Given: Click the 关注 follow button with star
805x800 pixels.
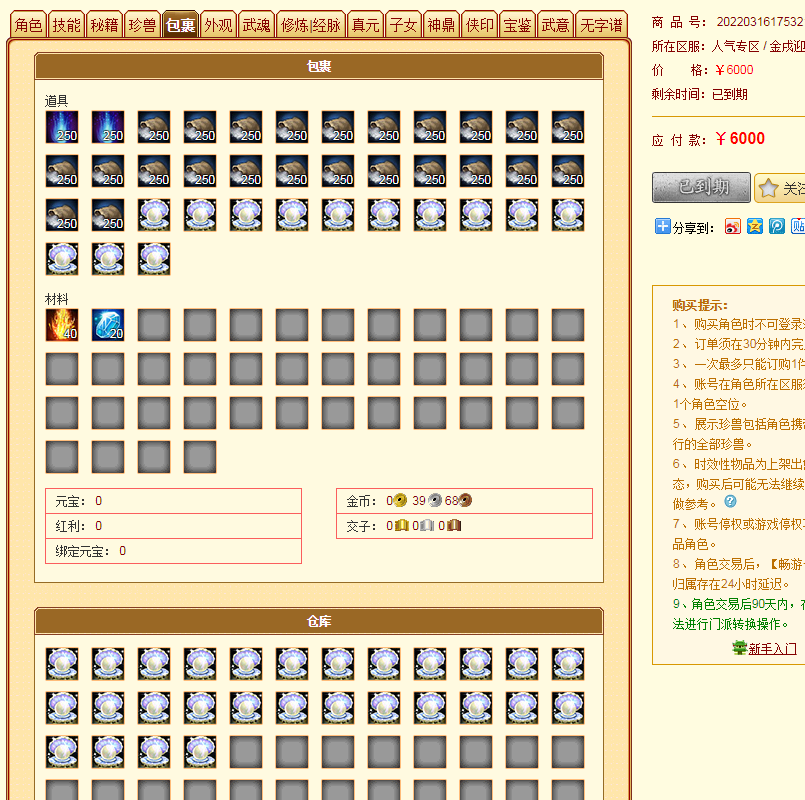Looking at the screenshot, I should 781,188.
